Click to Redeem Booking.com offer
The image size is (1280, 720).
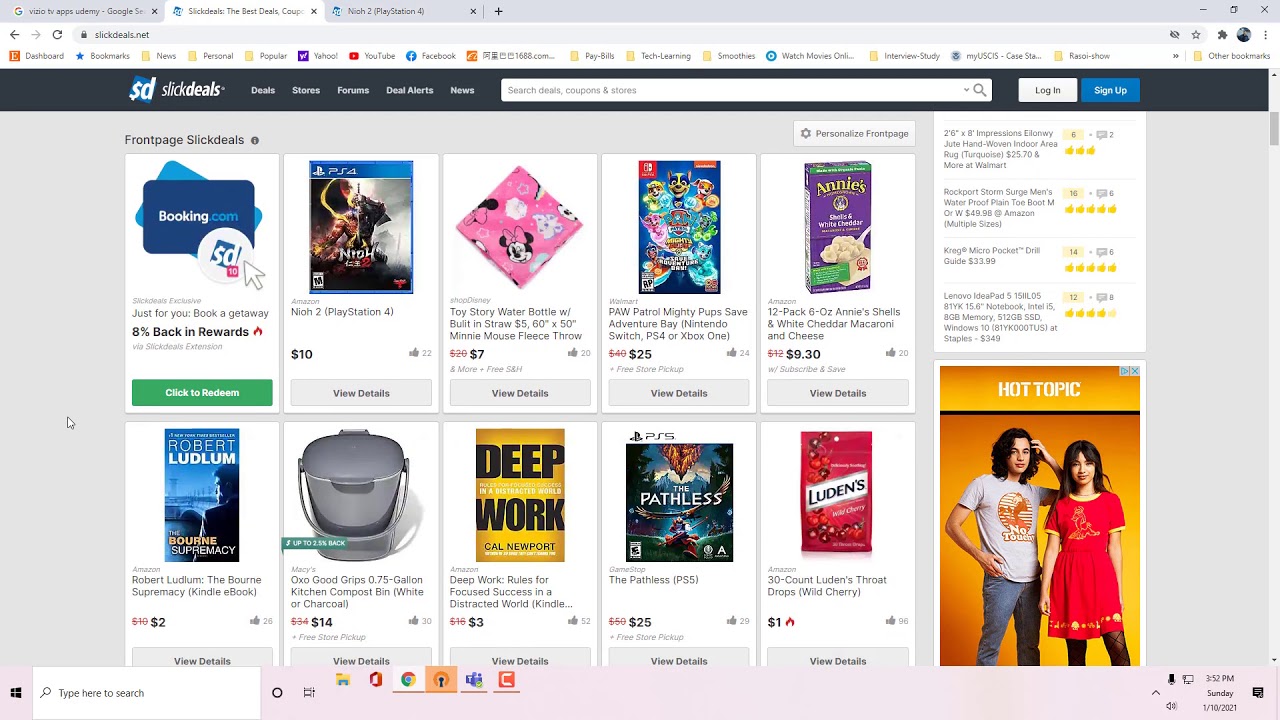tap(202, 393)
